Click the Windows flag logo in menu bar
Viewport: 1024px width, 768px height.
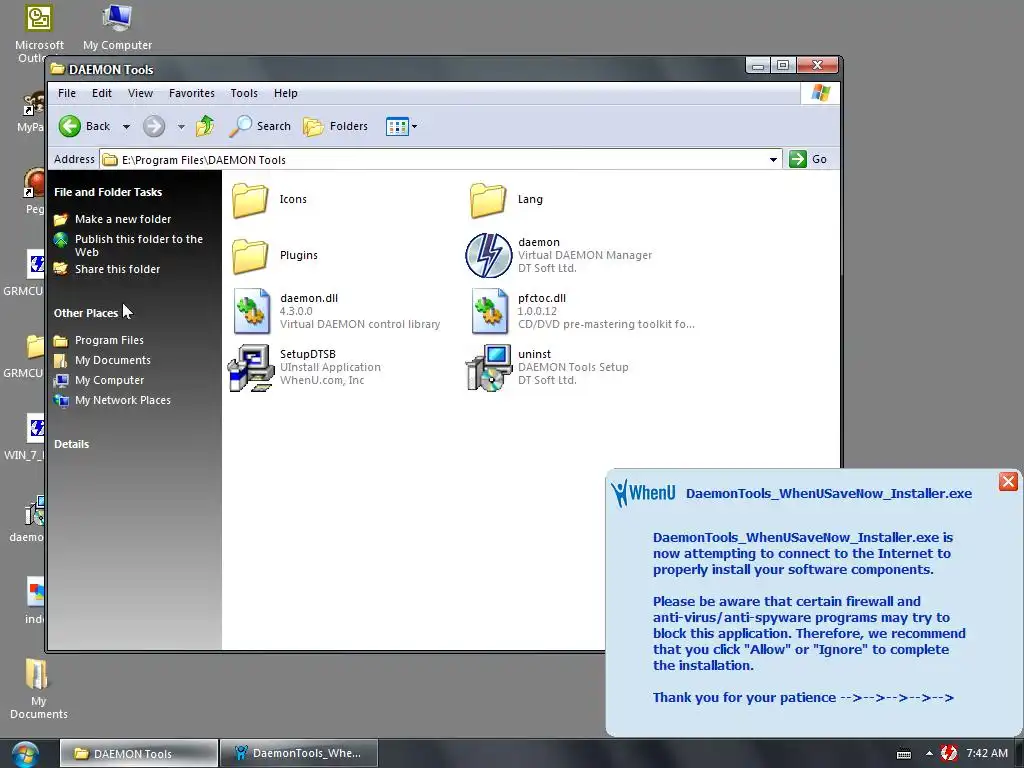(820, 93)
